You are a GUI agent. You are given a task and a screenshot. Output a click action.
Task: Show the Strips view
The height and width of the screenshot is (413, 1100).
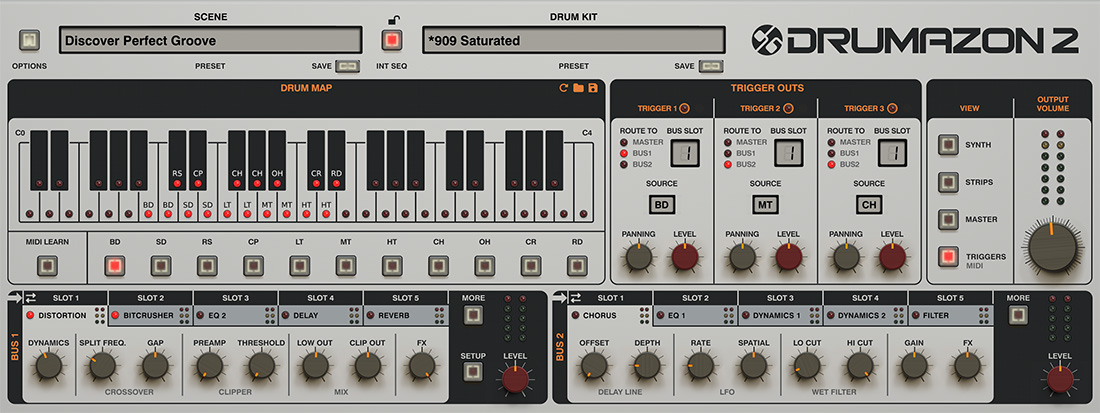tap(948, 182)
